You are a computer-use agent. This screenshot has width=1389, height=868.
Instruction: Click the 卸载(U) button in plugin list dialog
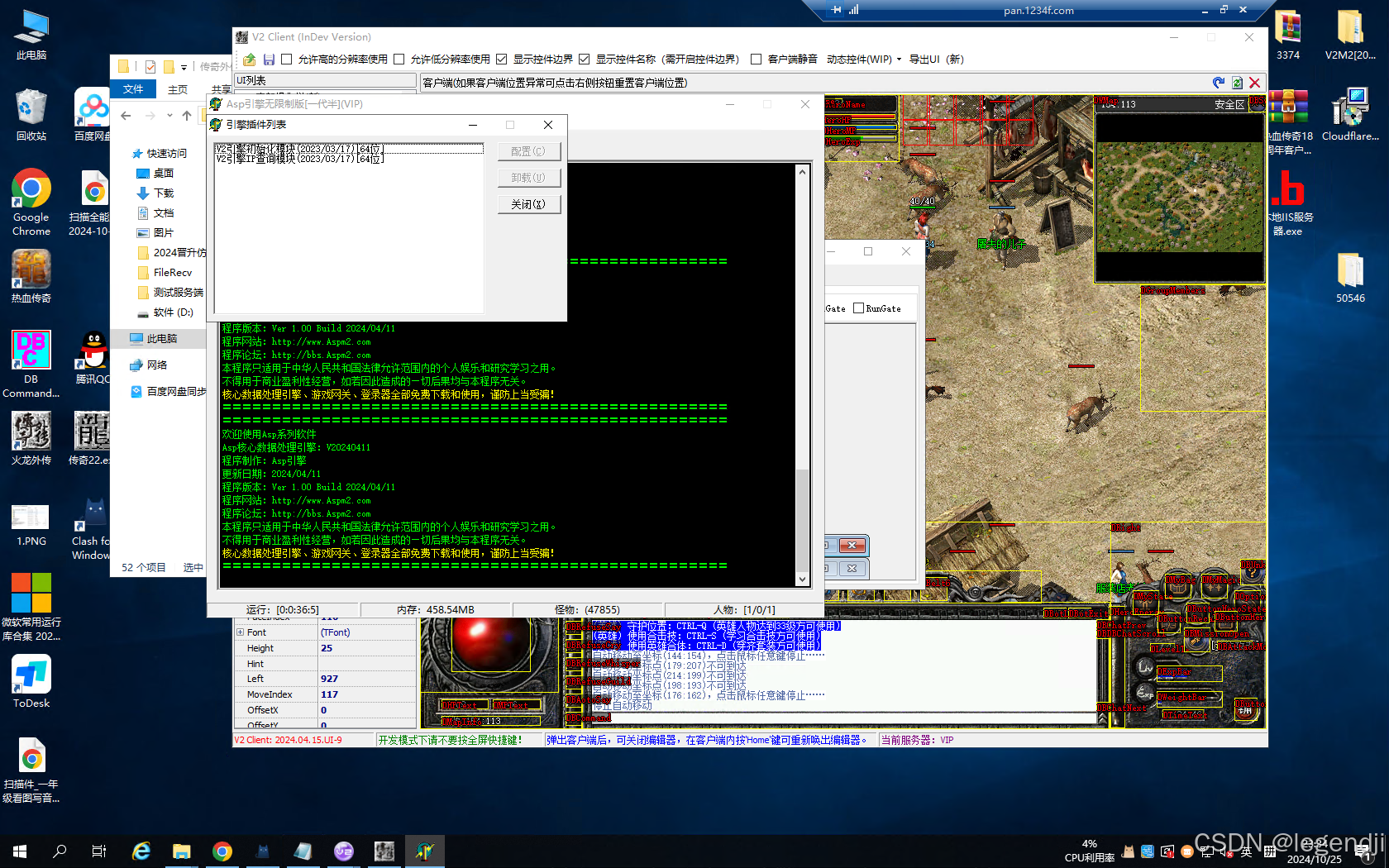(x=529, y=178)
